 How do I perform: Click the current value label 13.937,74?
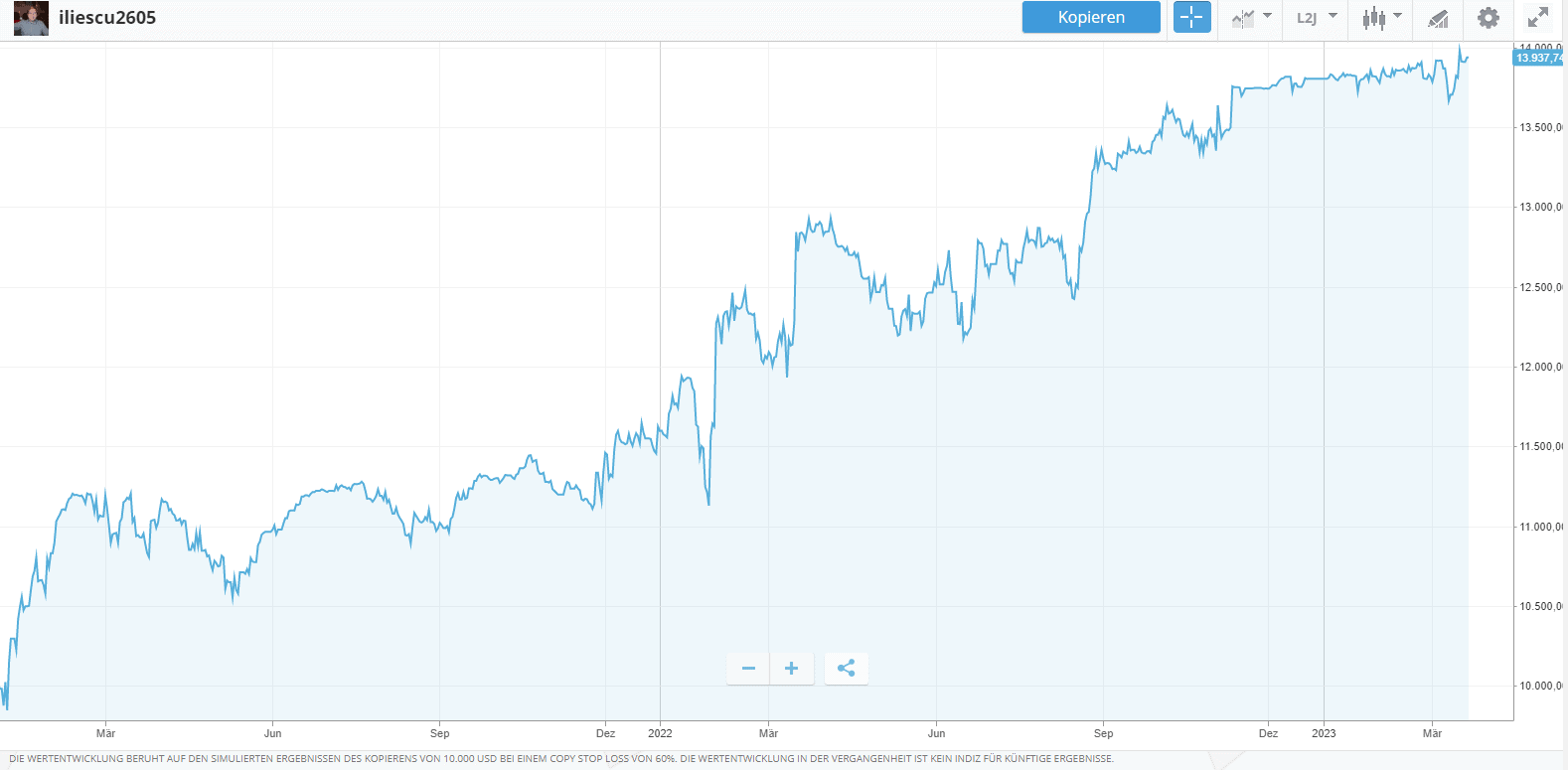1538,58
